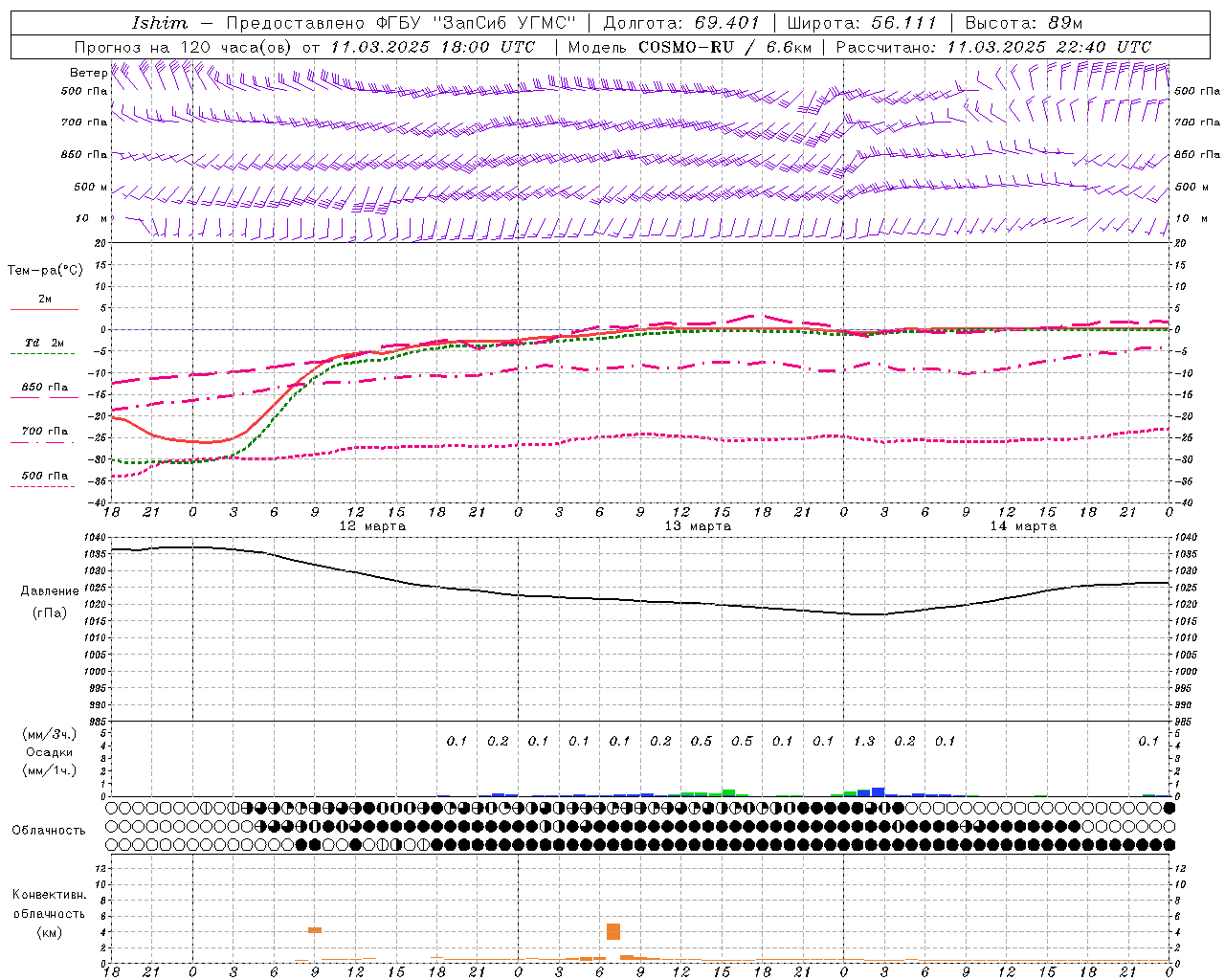Select the 'Долгота: 69.401' header field
Screen dimensions: 1225x980
(681, 23)
